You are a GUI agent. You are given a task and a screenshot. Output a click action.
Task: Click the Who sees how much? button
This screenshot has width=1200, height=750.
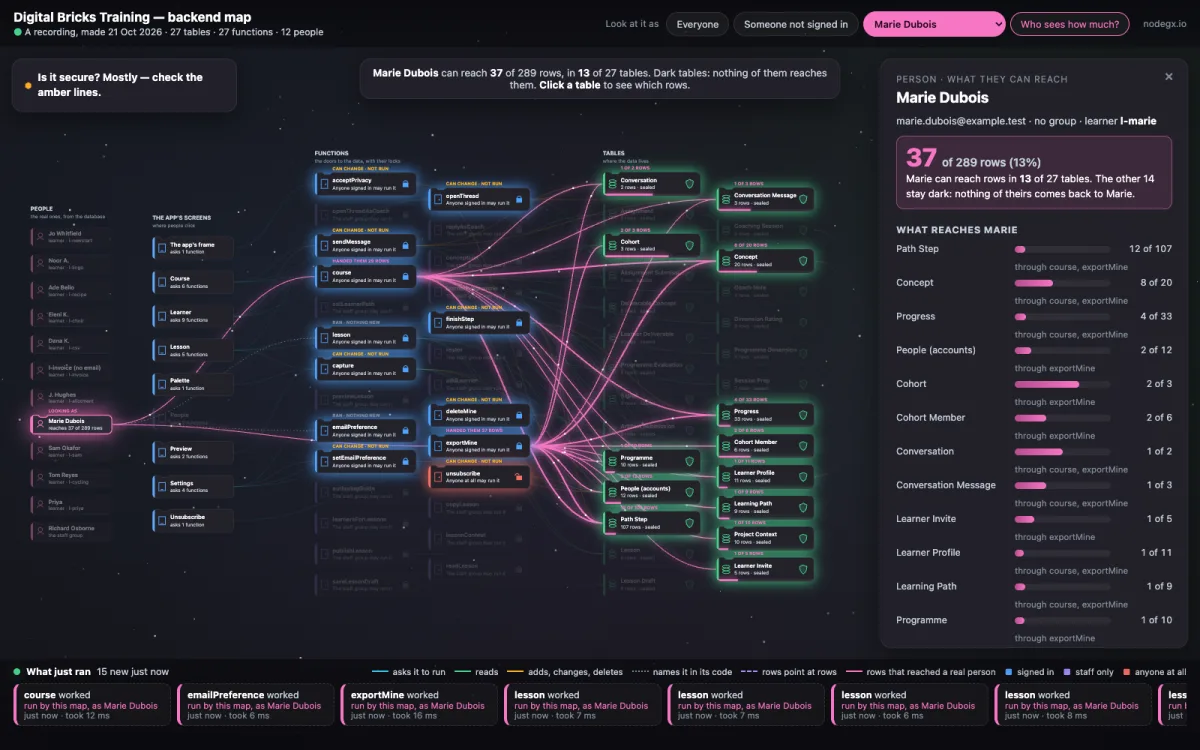tap(1070, 24)
